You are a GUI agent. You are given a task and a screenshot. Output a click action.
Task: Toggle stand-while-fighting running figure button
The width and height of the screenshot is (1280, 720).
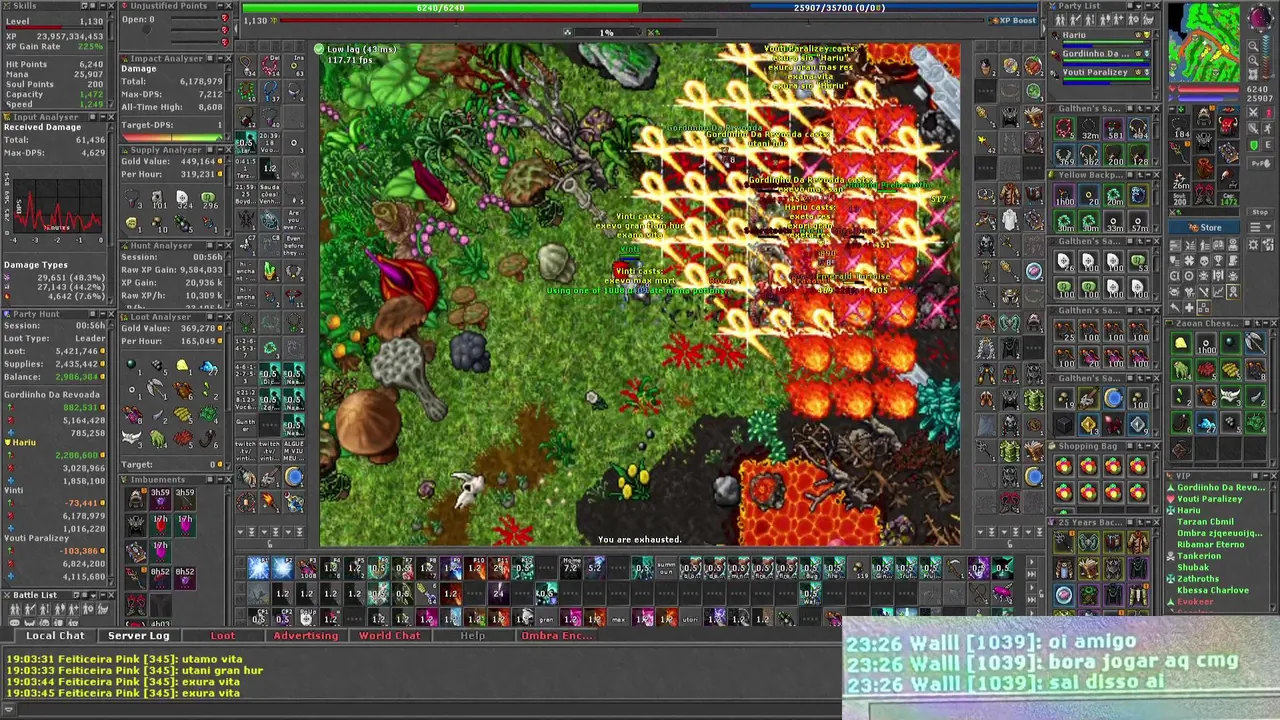(x=1268, y=129)
